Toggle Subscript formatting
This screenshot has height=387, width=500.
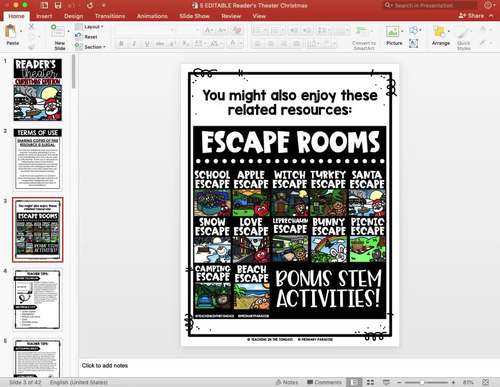(x=186, y=44)
